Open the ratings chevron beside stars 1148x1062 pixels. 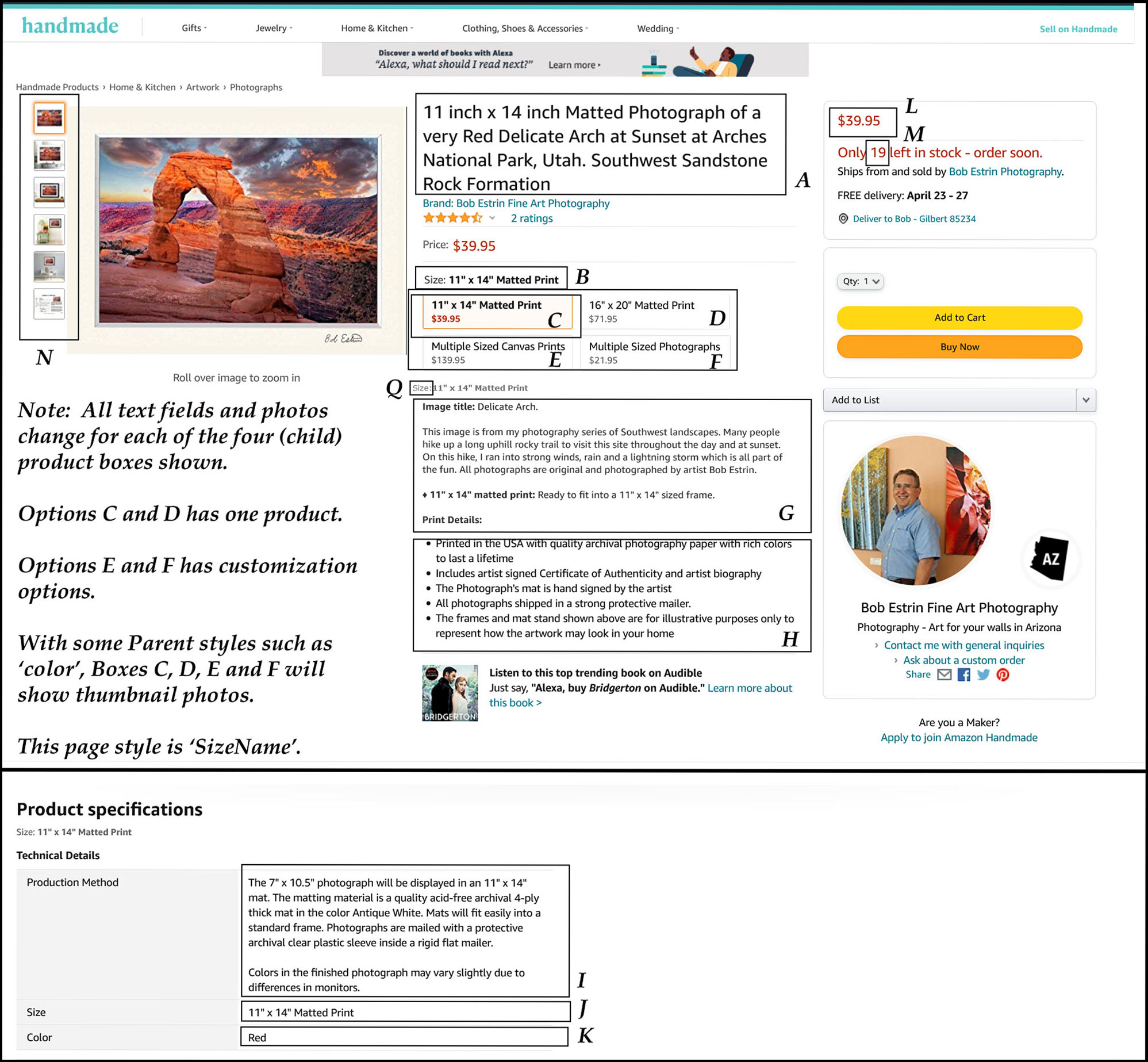pos(492,218)
